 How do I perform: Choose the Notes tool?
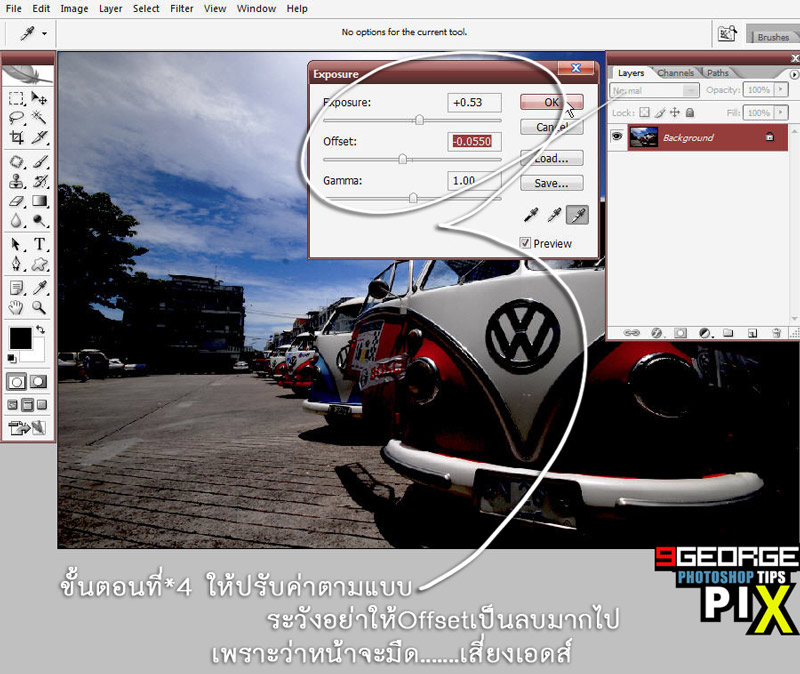tap(16, 288)
